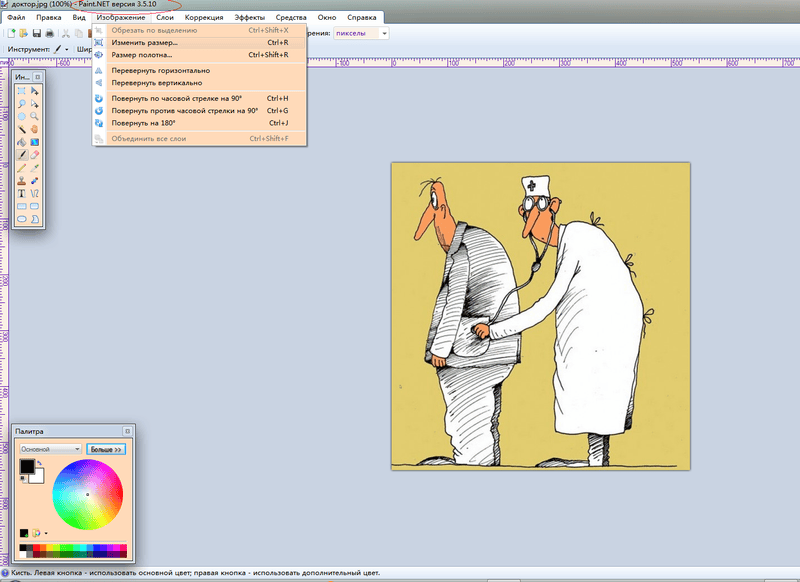Choose the Gradient tool

pos(35,142)
